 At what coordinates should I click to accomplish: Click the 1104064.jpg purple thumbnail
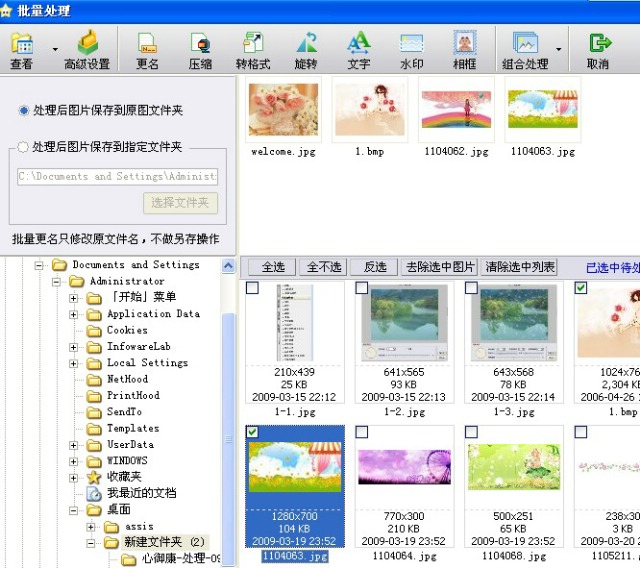tap(404, 467)
